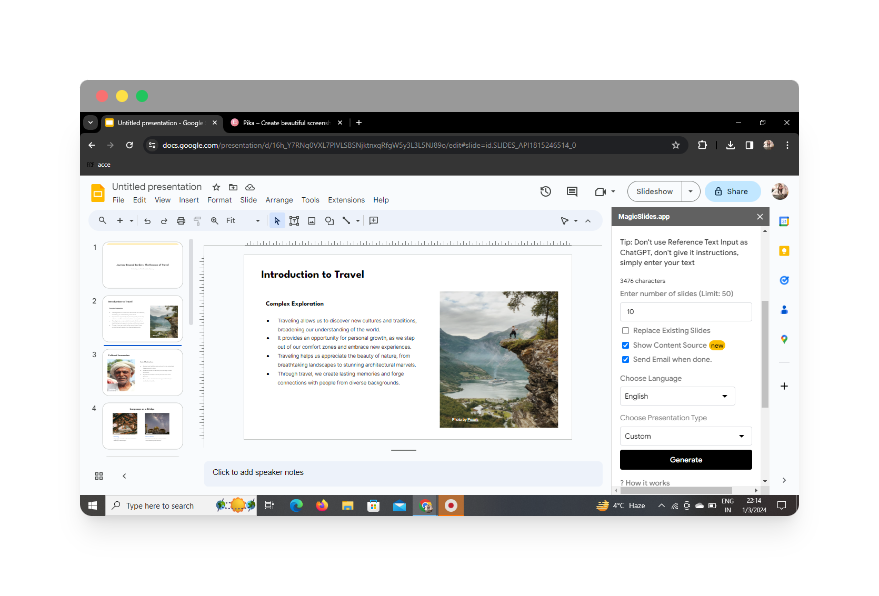This screenshot has width=879, height=596.
Task: Open the Edit menu
Action: [x=140, y=200]
